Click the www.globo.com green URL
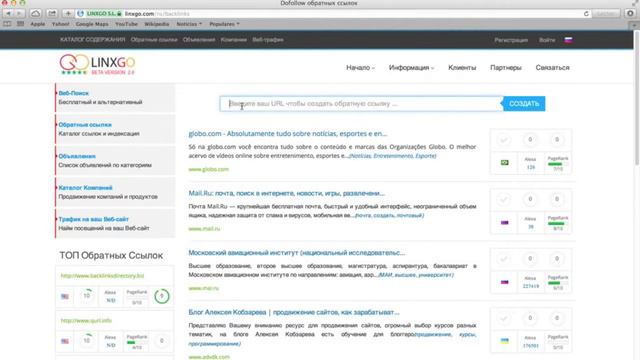Image resolution: width=640 pixels, height=360 pixels. (209, 169)
